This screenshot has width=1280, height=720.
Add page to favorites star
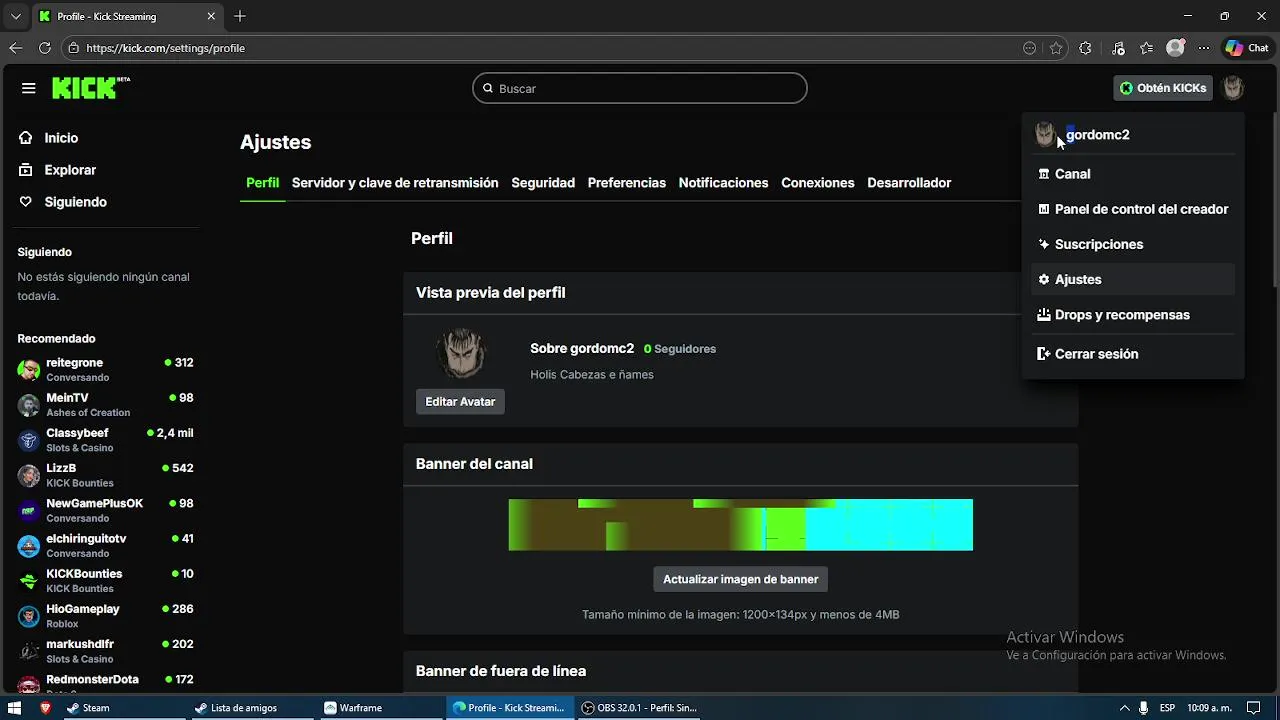[1056, 48]
